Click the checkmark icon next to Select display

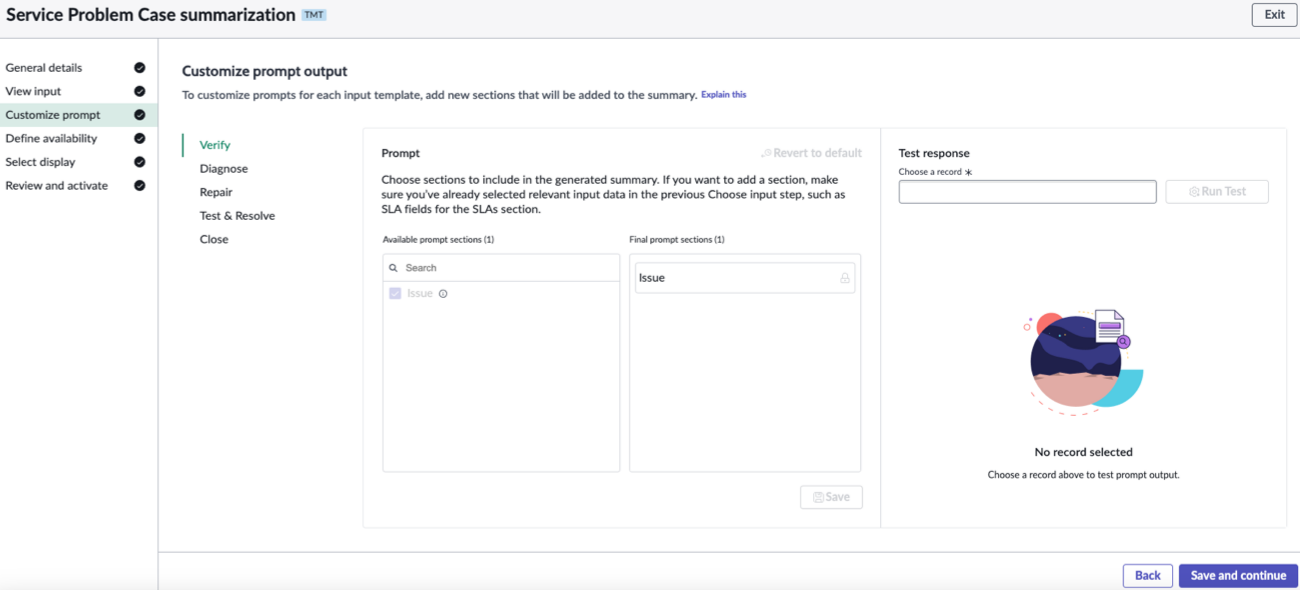pyautogui.click(x=139, y=162)
